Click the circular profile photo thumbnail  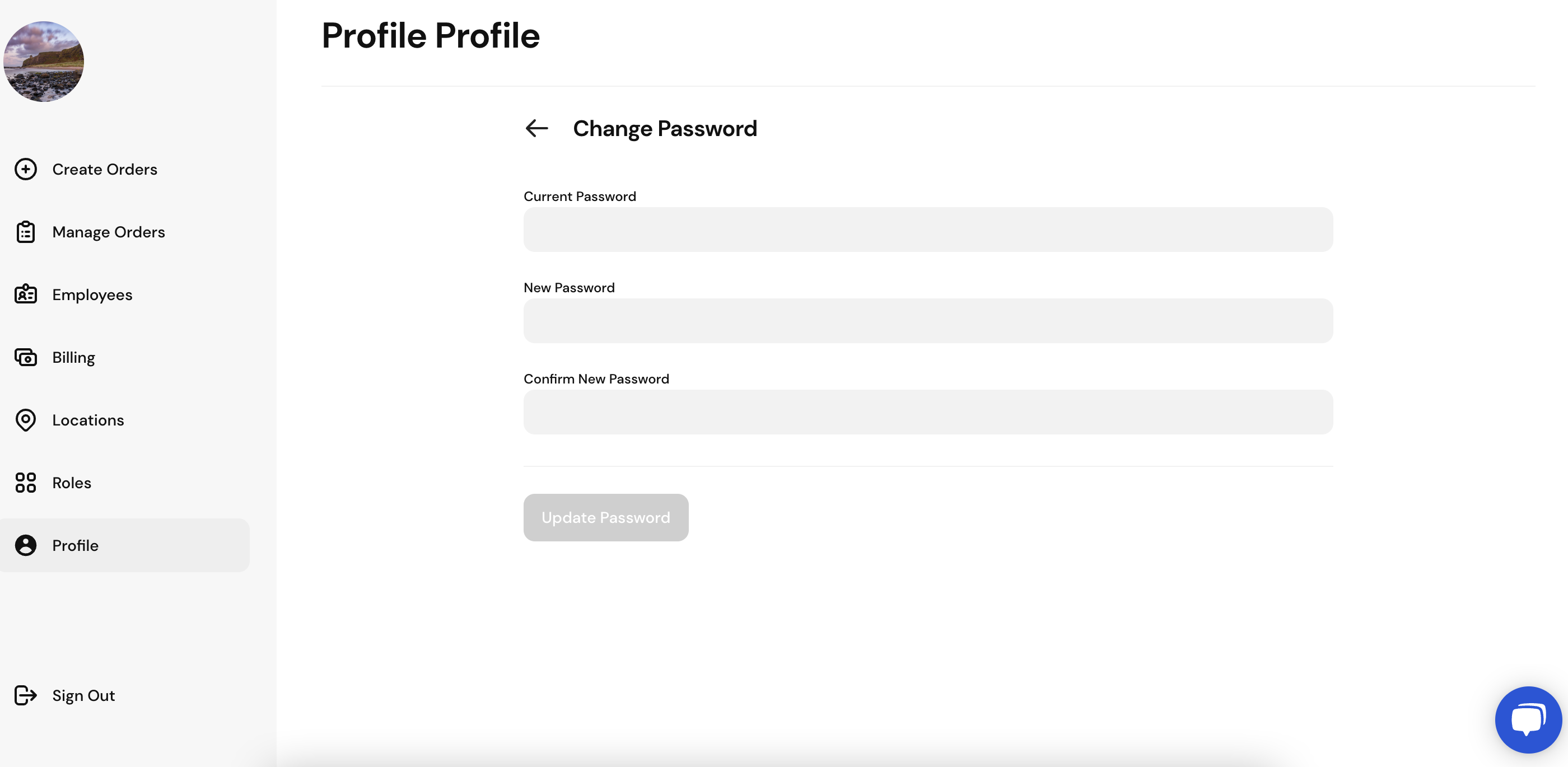[42, 61]
